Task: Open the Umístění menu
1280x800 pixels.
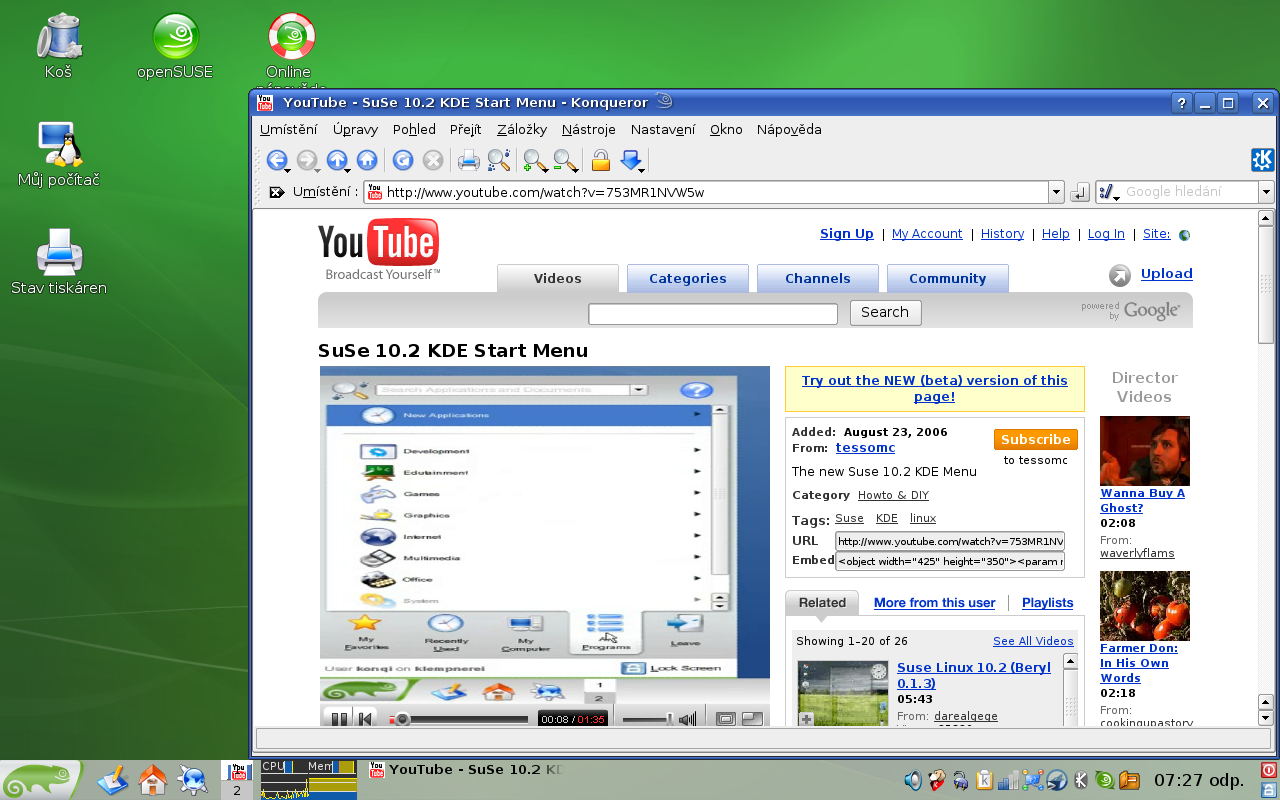Action: coord(289,129)
